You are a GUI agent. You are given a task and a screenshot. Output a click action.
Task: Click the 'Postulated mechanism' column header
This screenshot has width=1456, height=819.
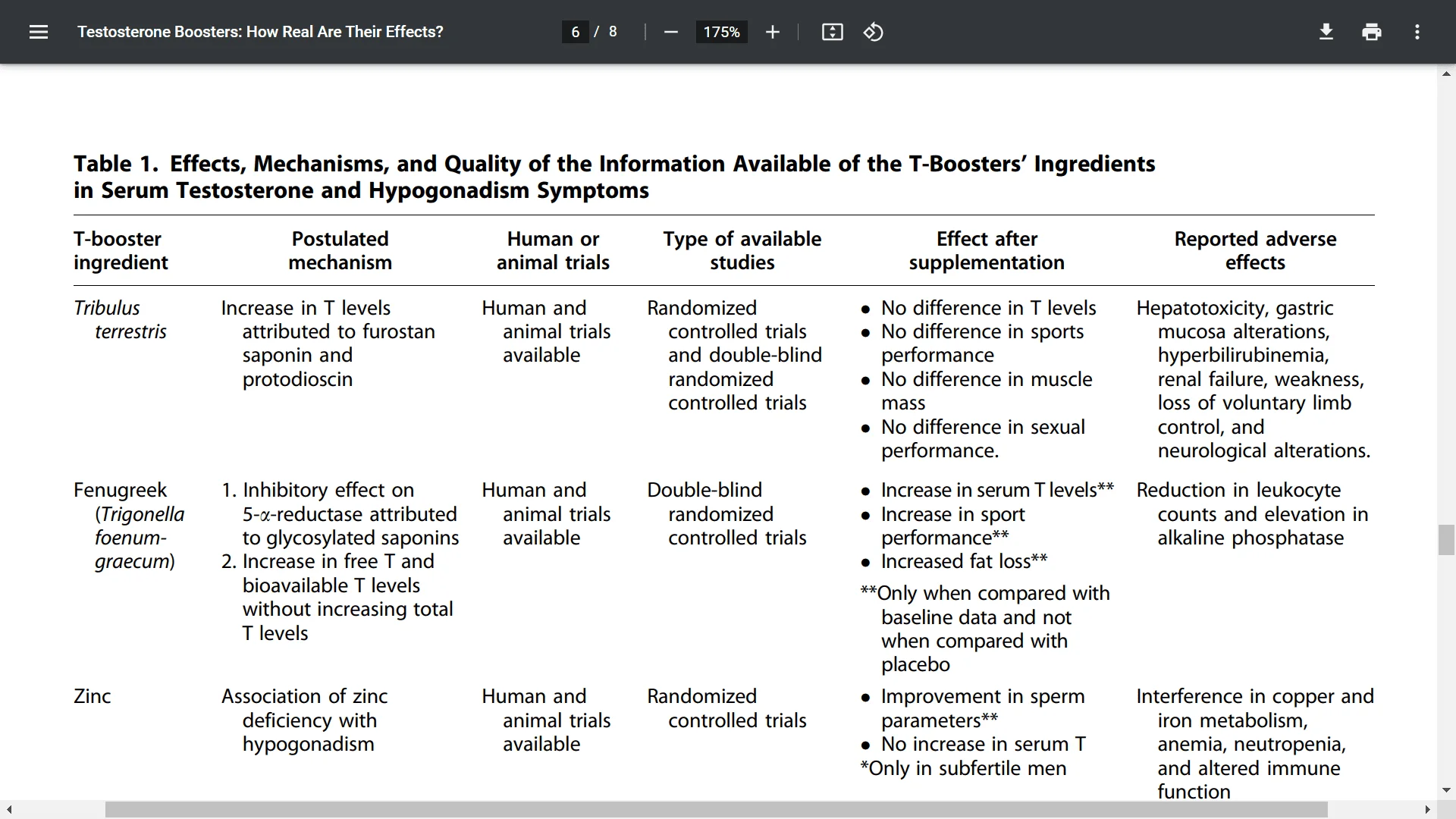coord(340,250)
